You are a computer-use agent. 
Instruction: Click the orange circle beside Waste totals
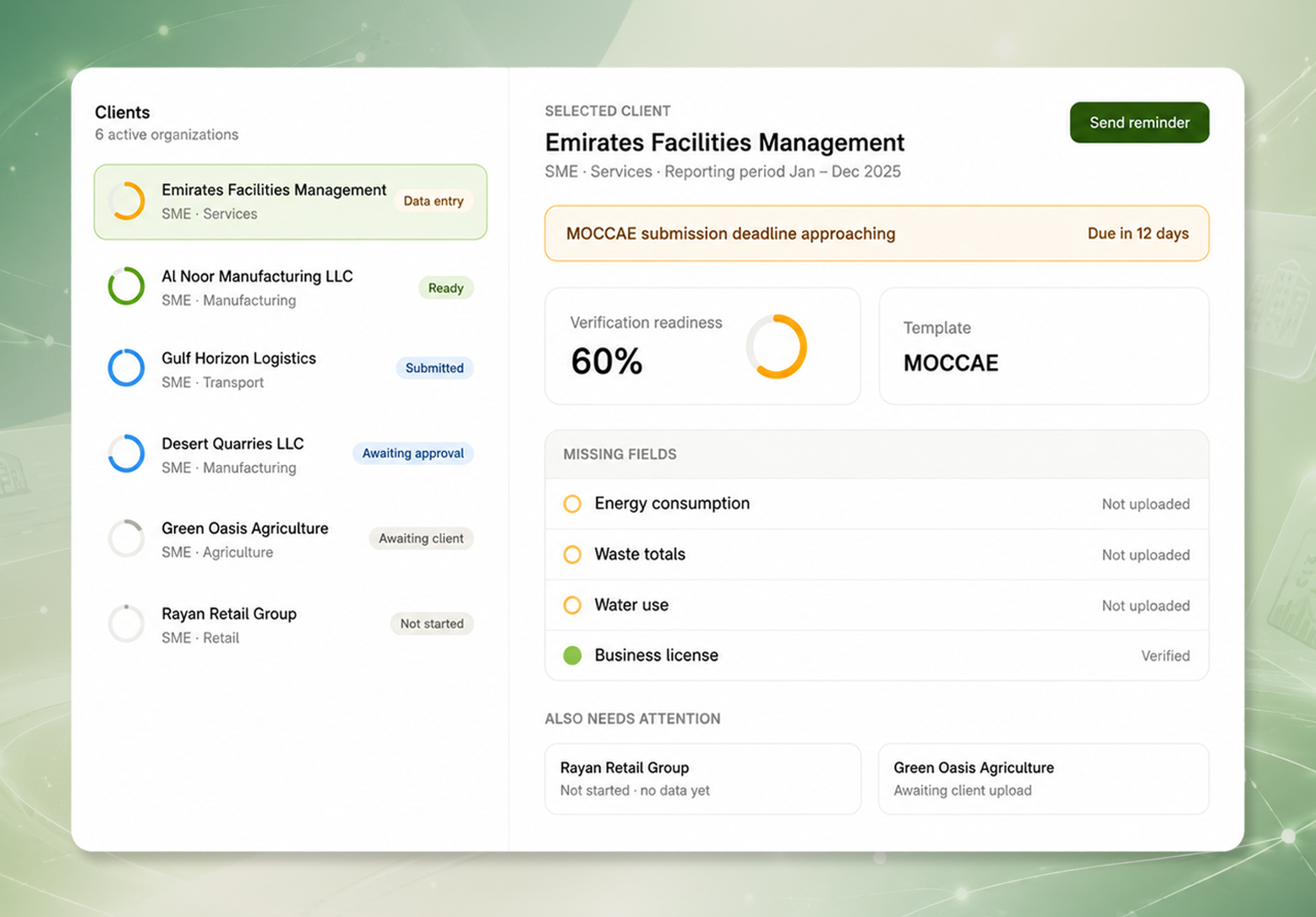(x=572, y=554)
